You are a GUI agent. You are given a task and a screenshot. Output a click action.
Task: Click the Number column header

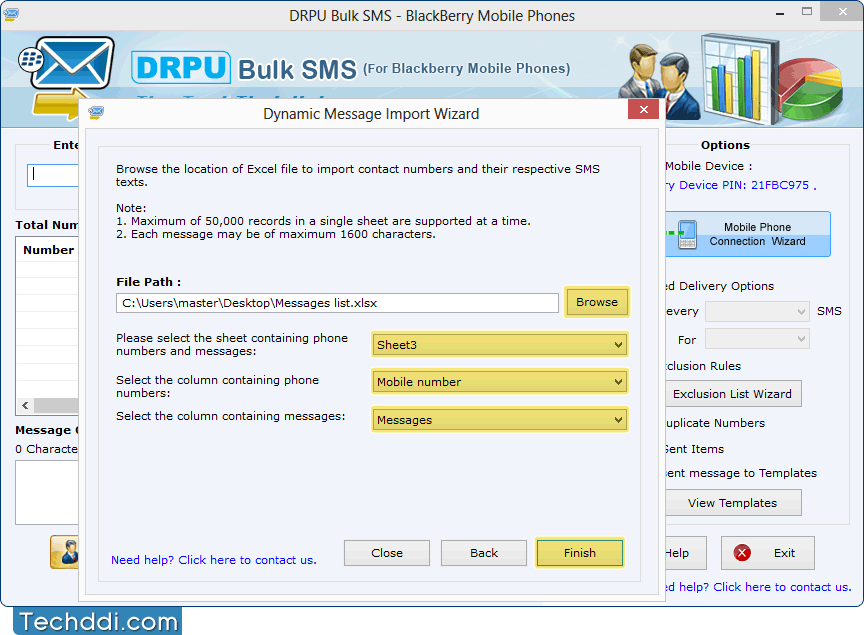point(48,250)
